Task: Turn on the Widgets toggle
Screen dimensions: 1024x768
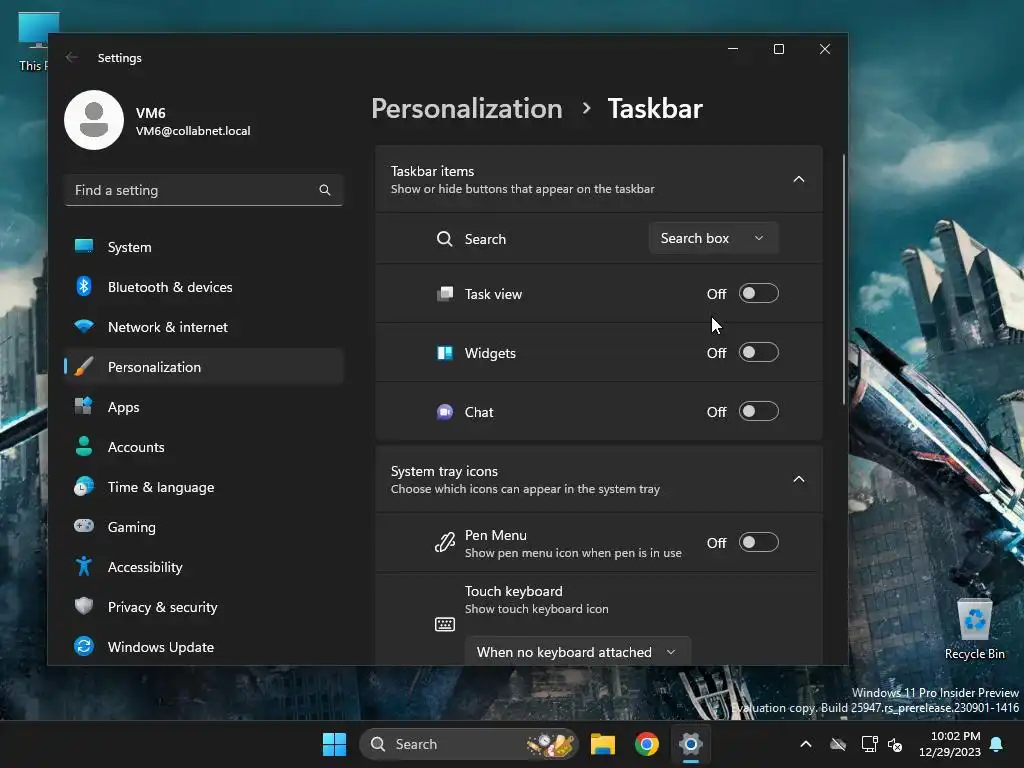Action: coord(758,353)
